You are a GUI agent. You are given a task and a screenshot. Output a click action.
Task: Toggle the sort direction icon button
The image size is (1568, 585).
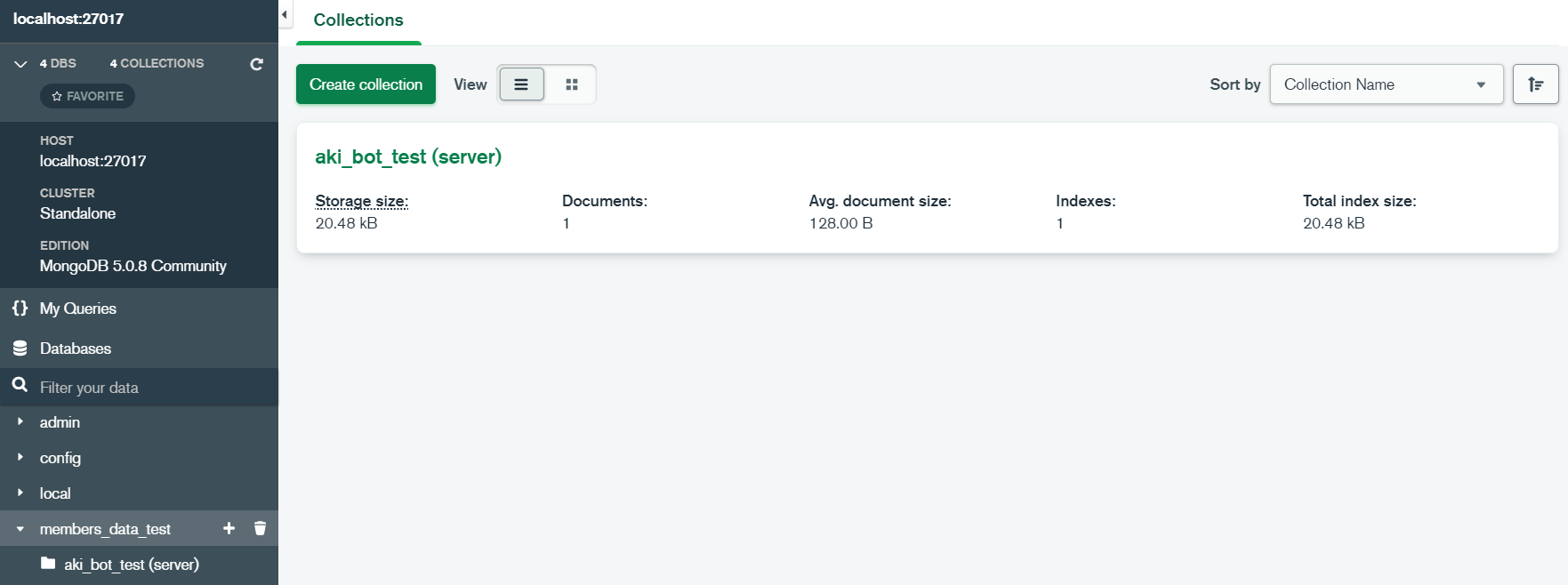click(x=1535, y=84)
